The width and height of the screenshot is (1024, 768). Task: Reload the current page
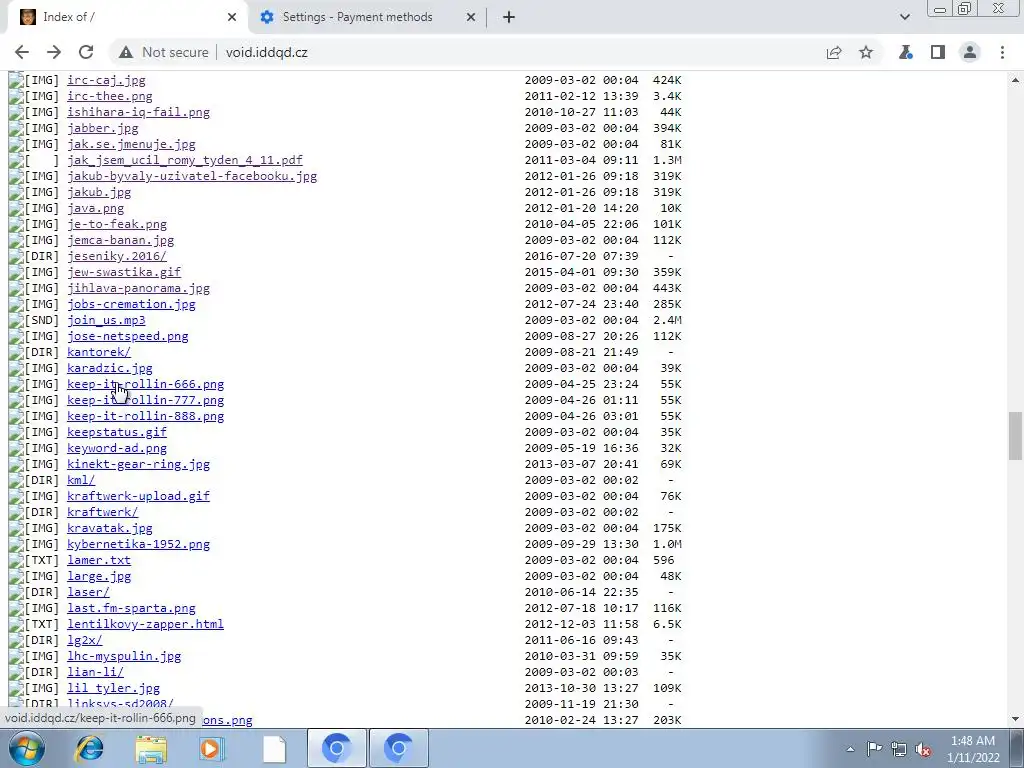86,52
